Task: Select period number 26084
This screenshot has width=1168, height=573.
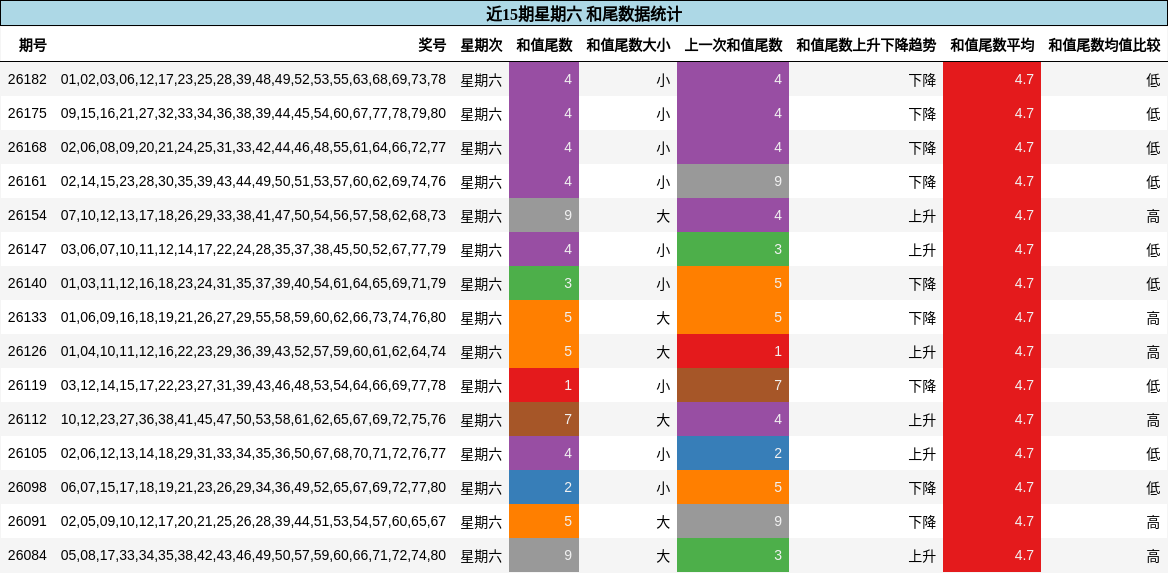Action: 28,556
